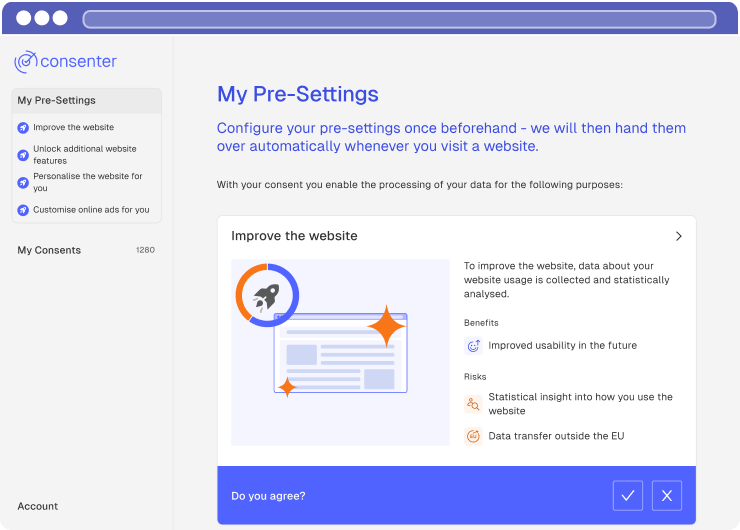Click icon next to Personalise the website
The width and height of the screenshot is (740, 530).
(x=23, y=182)
